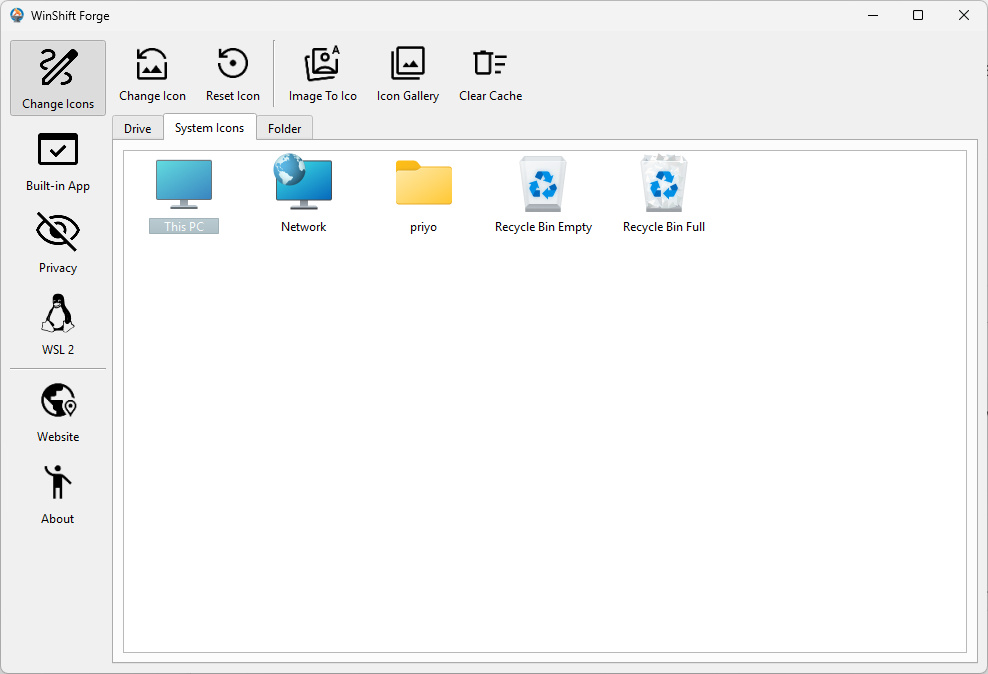Open the Built-in App section

[58, 161]
